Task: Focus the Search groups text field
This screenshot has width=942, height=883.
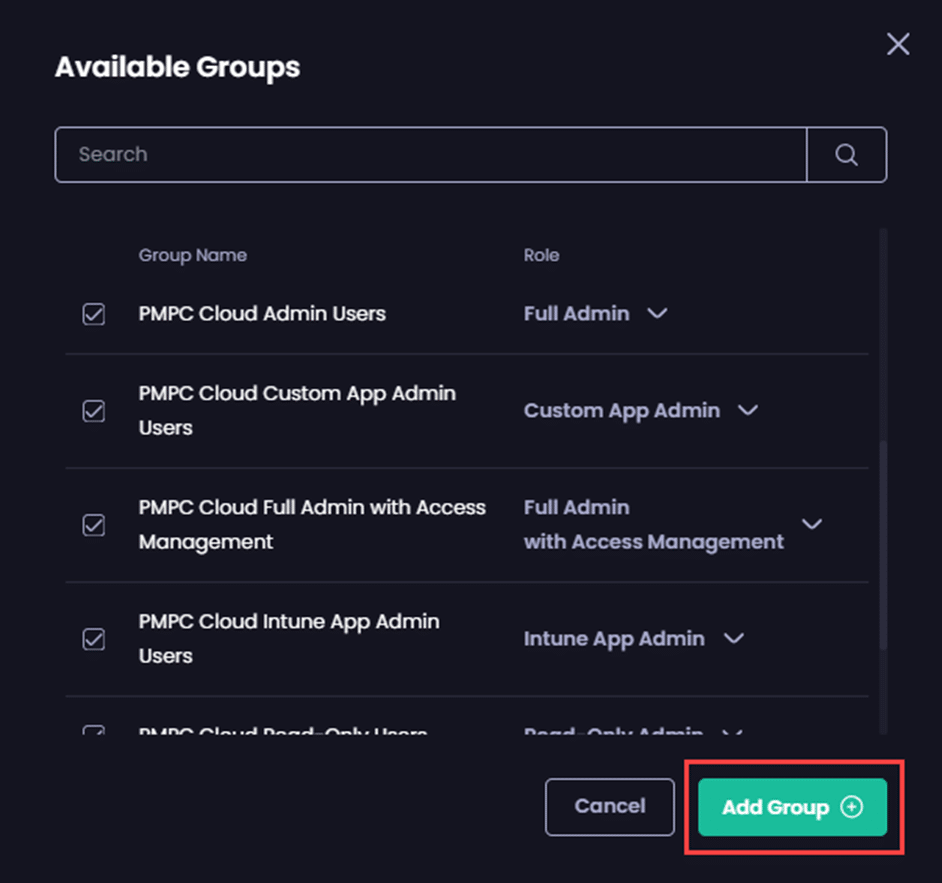Action: [430, 155]
